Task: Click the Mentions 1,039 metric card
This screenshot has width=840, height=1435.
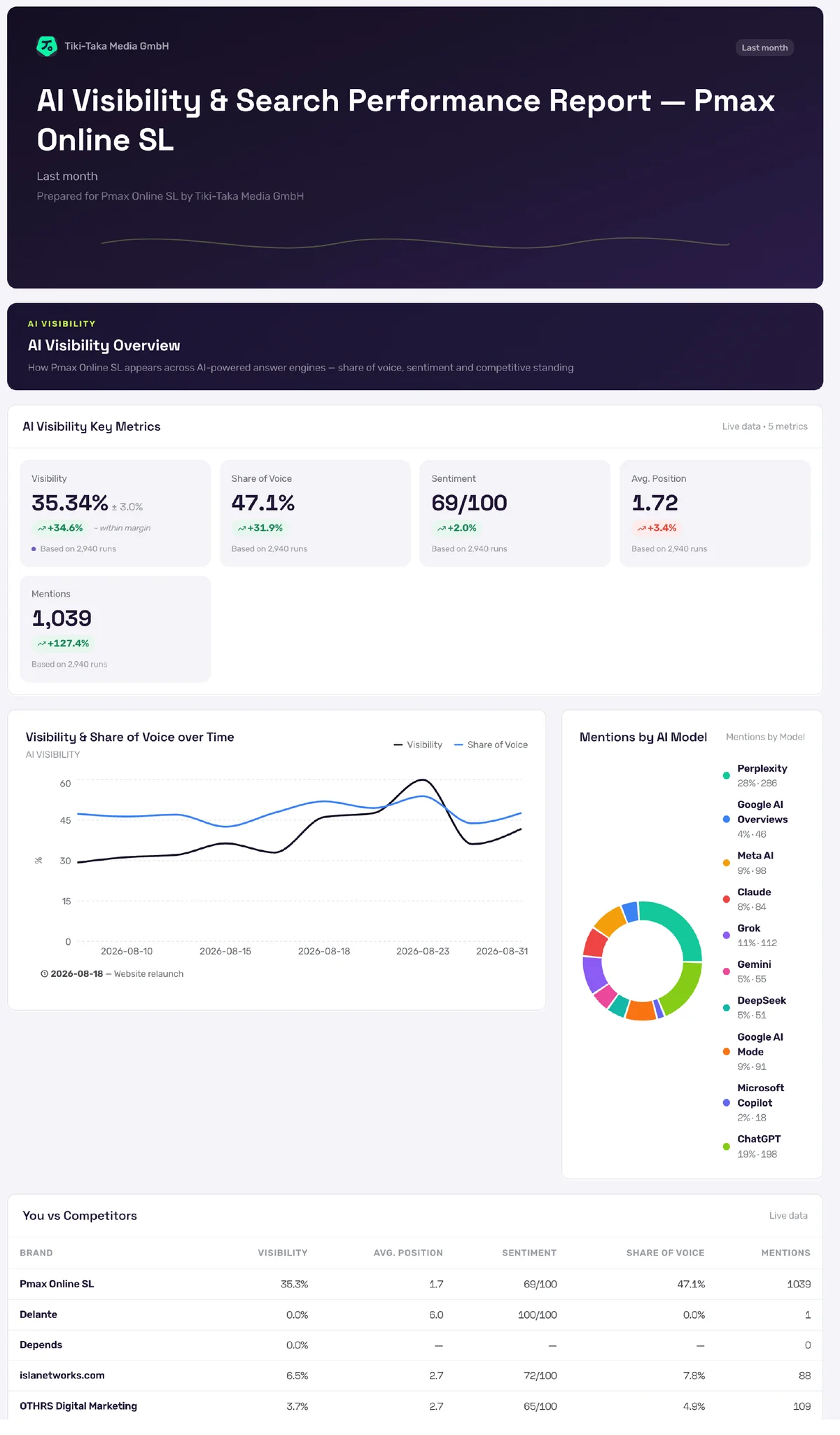Action: point(115,629)
